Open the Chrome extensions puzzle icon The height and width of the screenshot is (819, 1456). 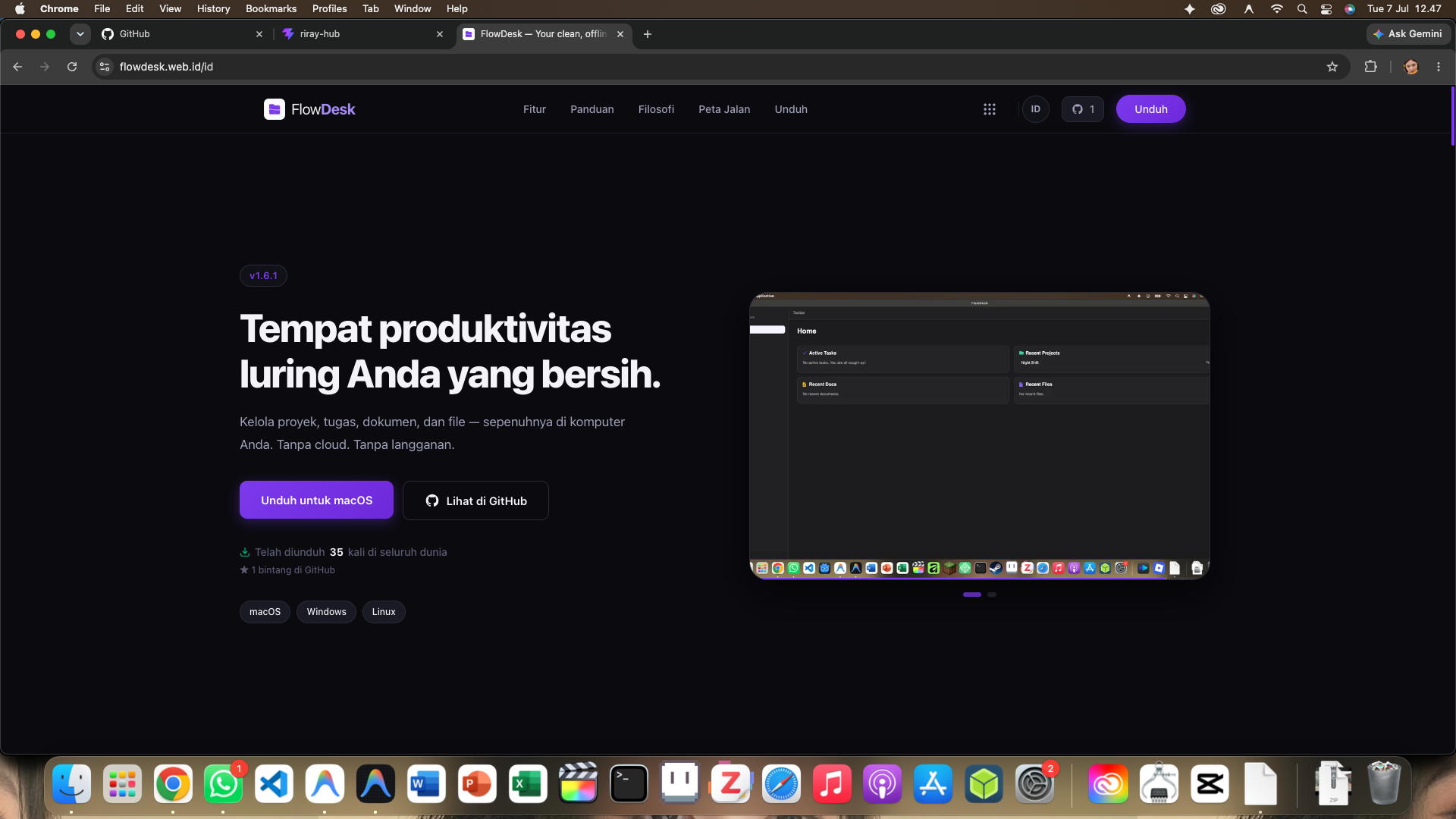(x=1370, y=67)
